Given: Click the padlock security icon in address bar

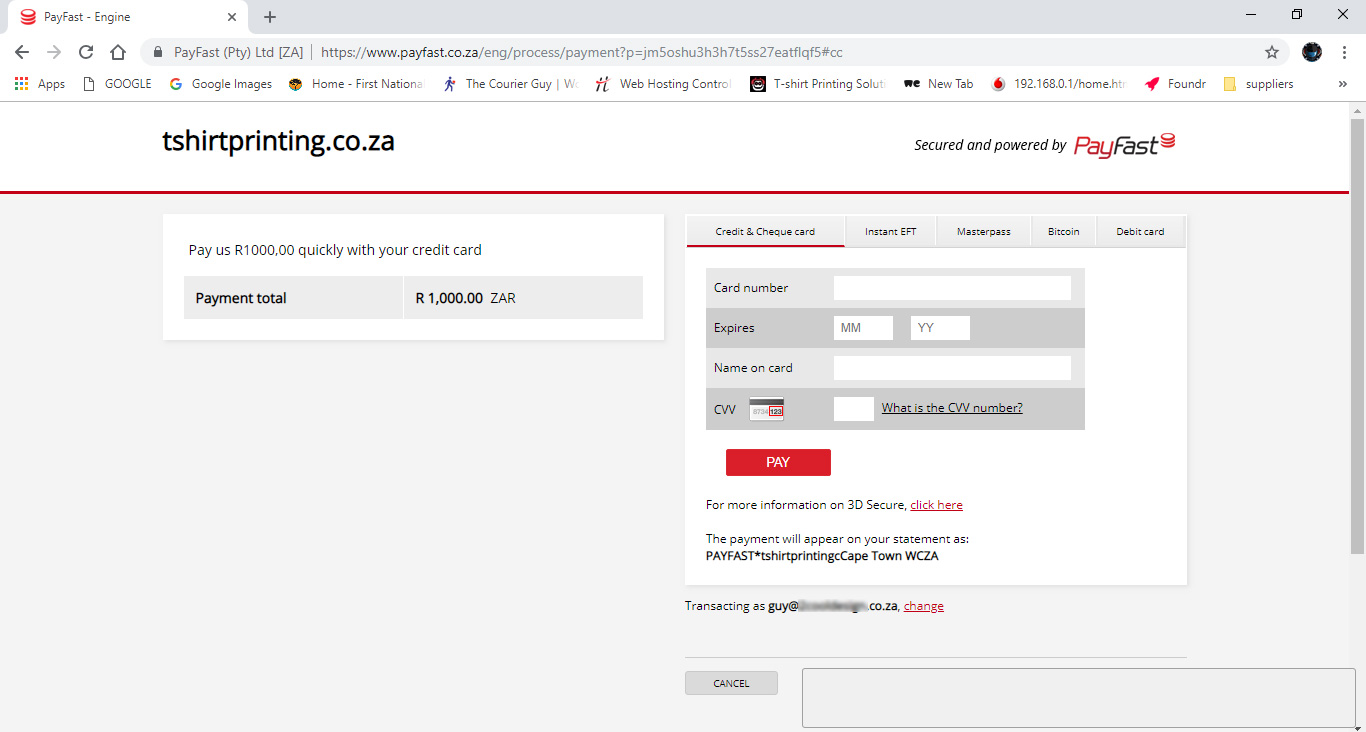Looking at the screenshot, I should [158, 52].
